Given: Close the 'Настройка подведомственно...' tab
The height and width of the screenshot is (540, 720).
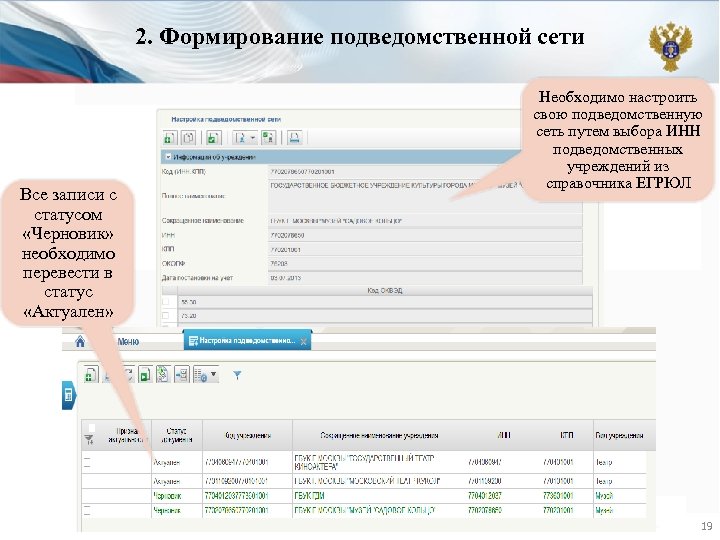Looking at the screenshot, I should tap(304, 342).
